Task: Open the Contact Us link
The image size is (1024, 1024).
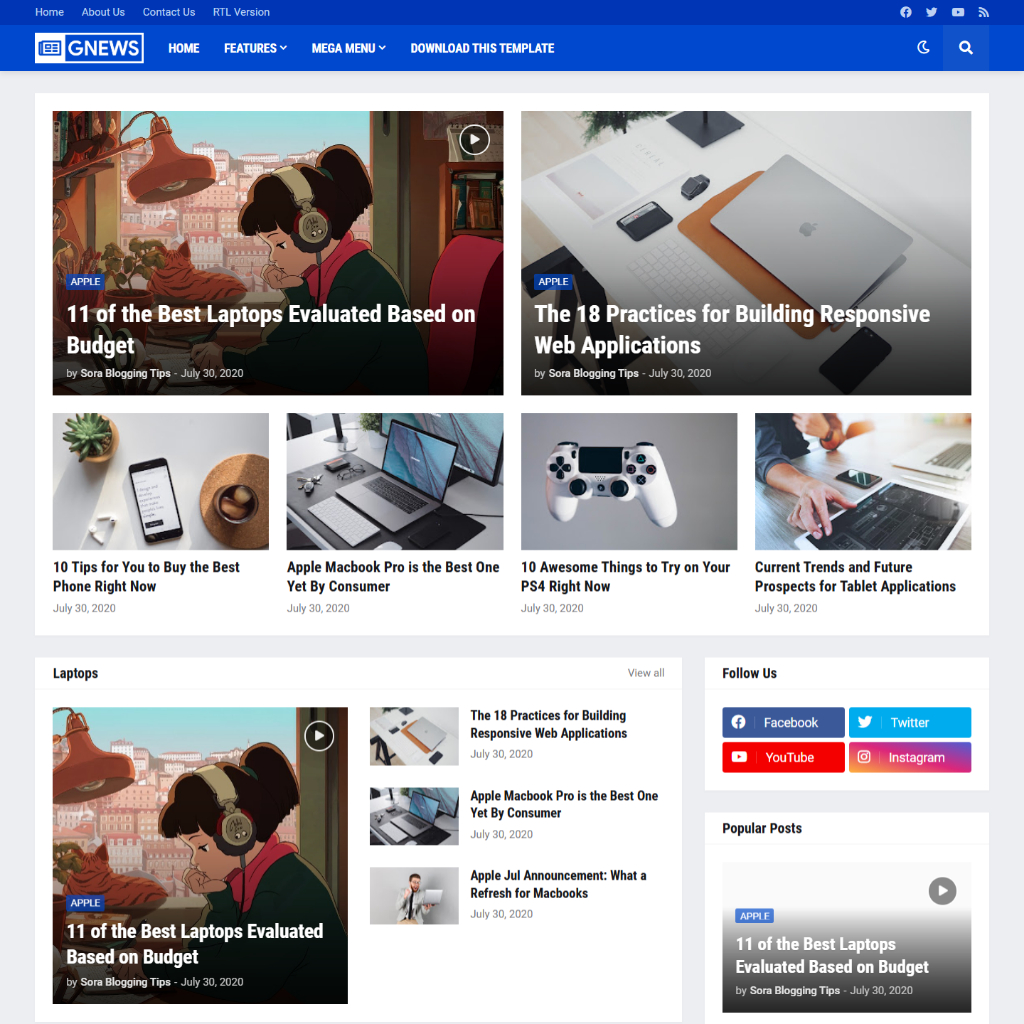Action: (168, 12)
